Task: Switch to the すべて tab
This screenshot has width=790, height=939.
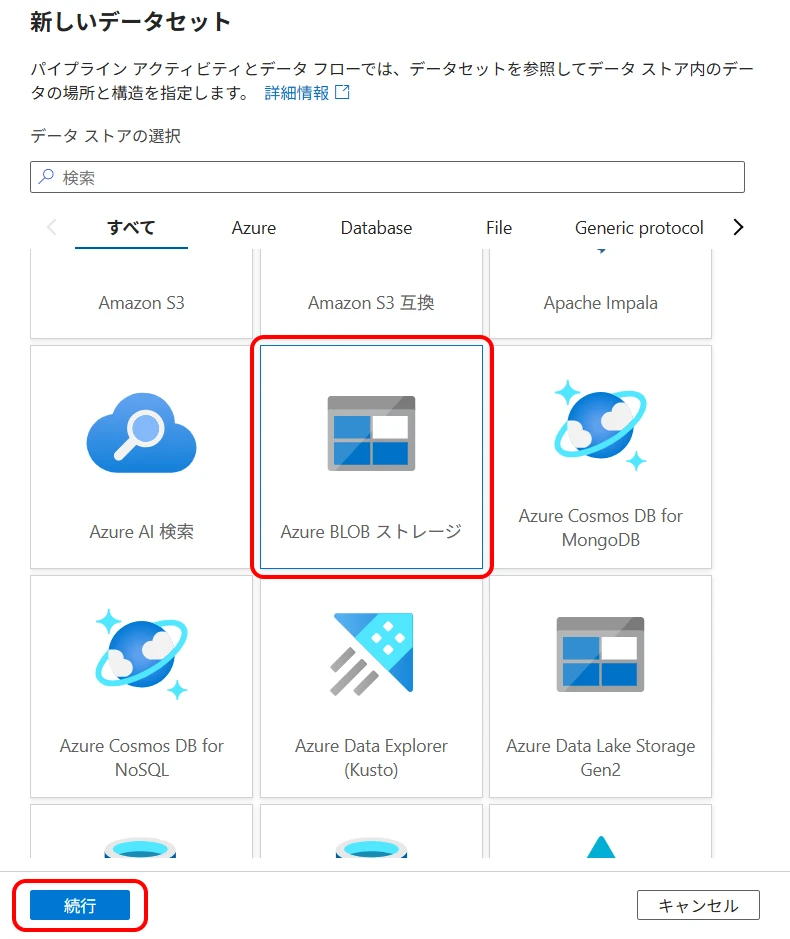Action: click(131, 228)
